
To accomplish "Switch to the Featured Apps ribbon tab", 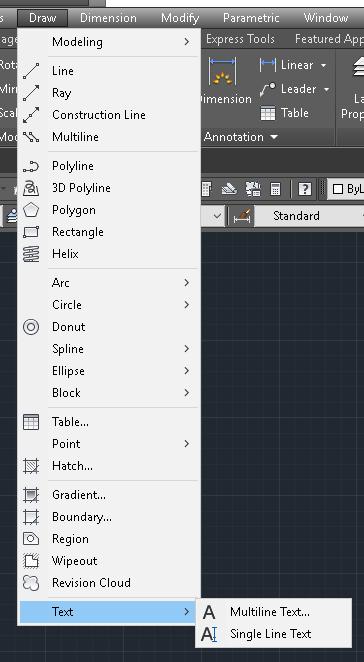I will click(x=329, y=39).
